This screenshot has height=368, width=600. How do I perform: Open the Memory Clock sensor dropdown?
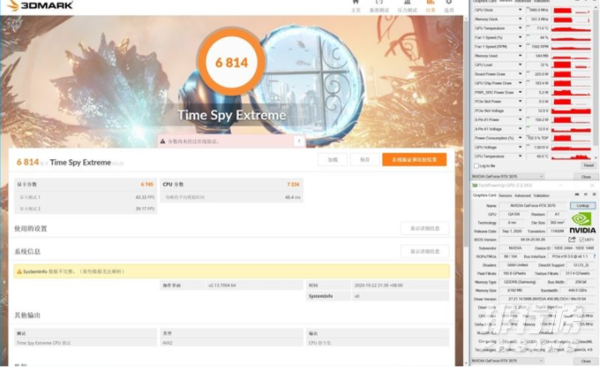coord(520,19)
